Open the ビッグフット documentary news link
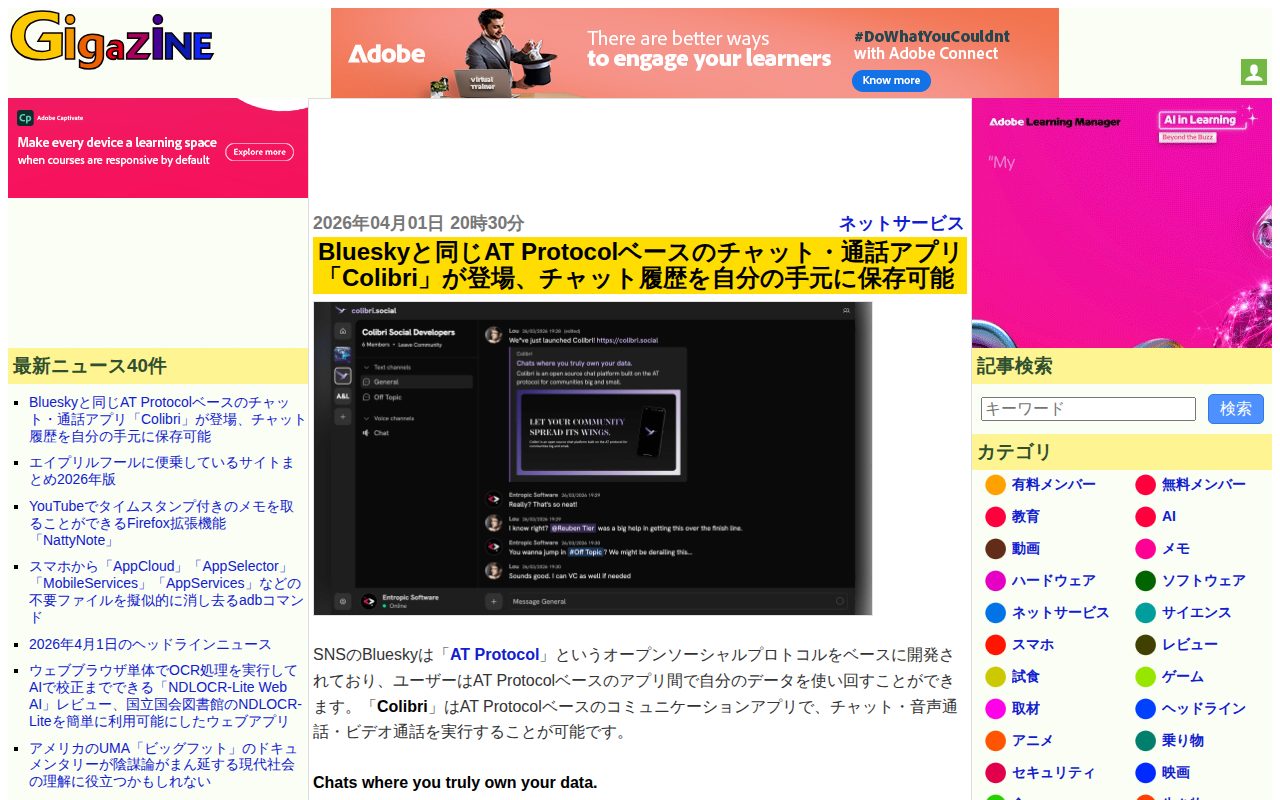This screenshot has height=800, width=1280. (163, 765)
